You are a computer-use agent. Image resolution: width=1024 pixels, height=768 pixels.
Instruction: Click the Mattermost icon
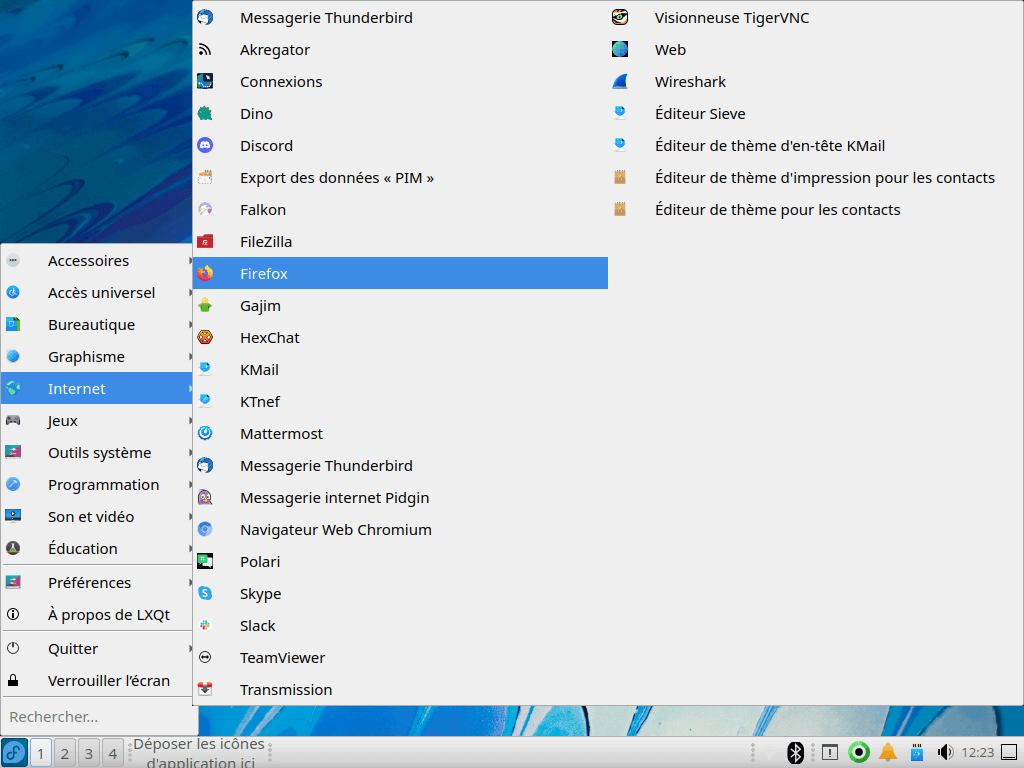point(205,433)
